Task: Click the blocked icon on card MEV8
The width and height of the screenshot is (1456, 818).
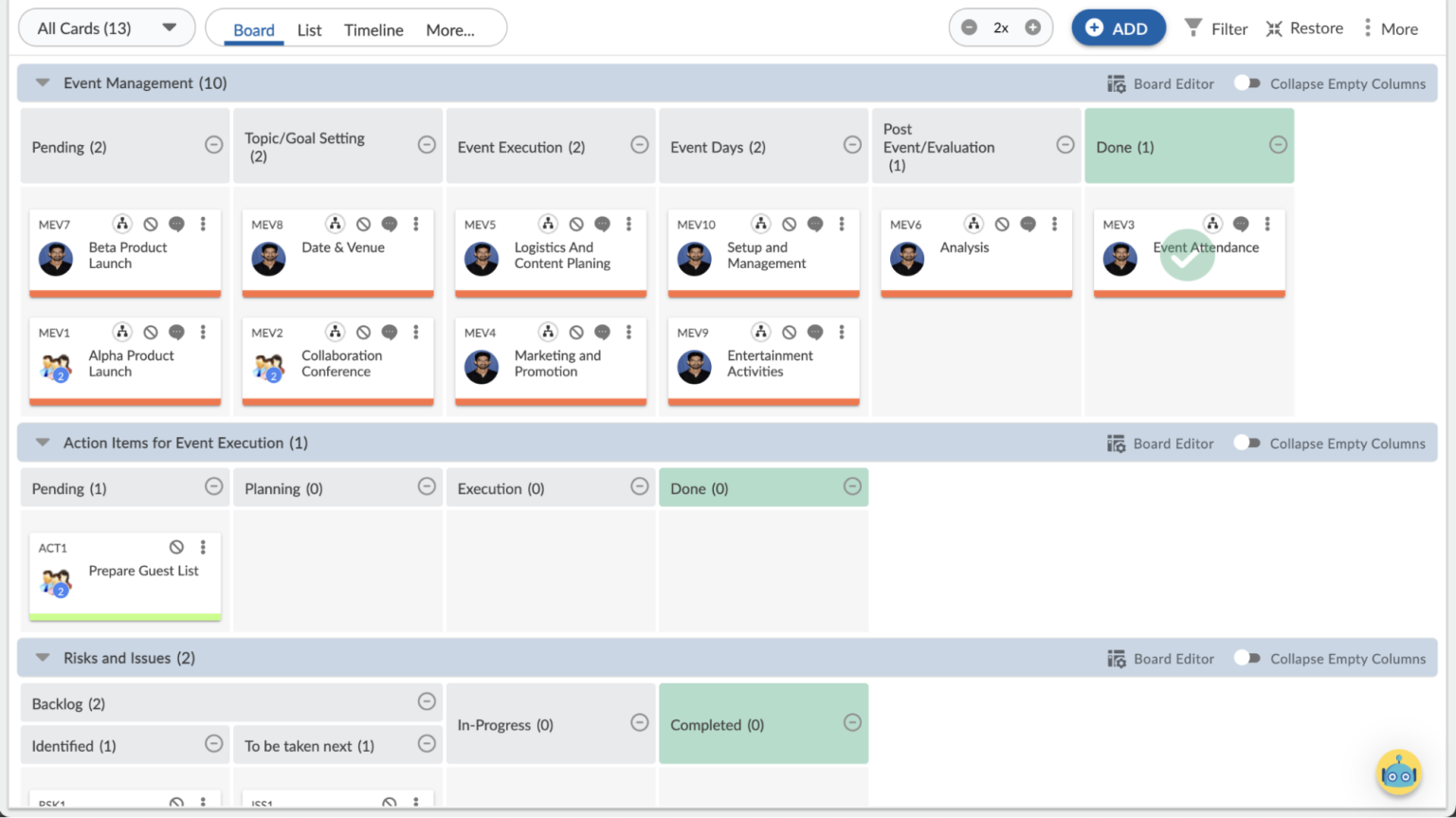Action: 363,224
